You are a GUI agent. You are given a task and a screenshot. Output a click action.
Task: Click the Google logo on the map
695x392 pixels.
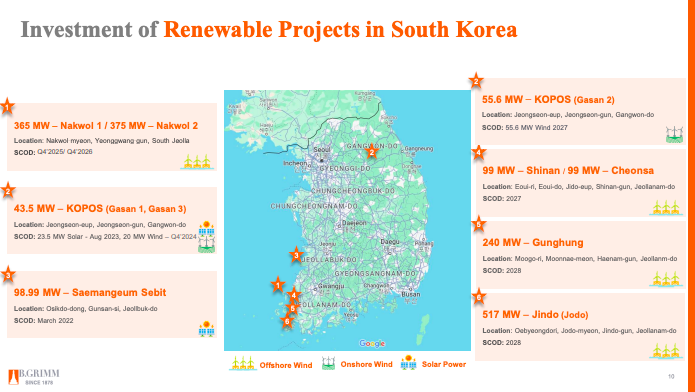[372, 343]
